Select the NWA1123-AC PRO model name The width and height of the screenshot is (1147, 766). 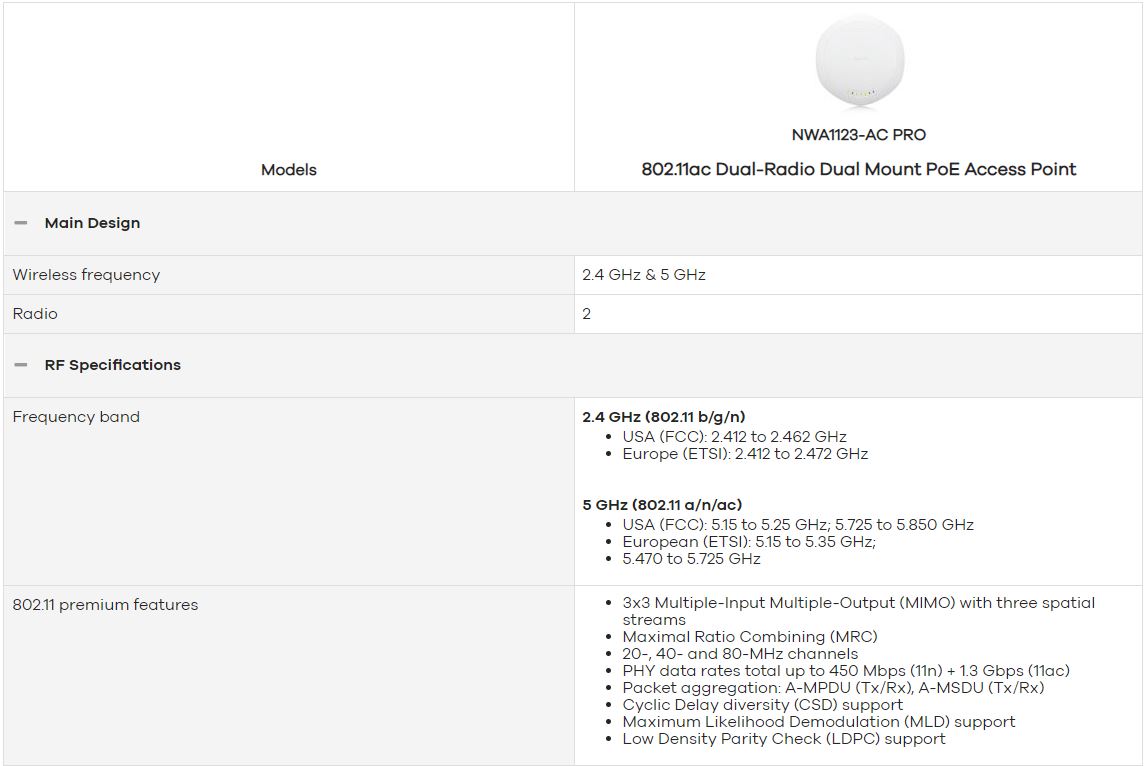click(859, 135)
